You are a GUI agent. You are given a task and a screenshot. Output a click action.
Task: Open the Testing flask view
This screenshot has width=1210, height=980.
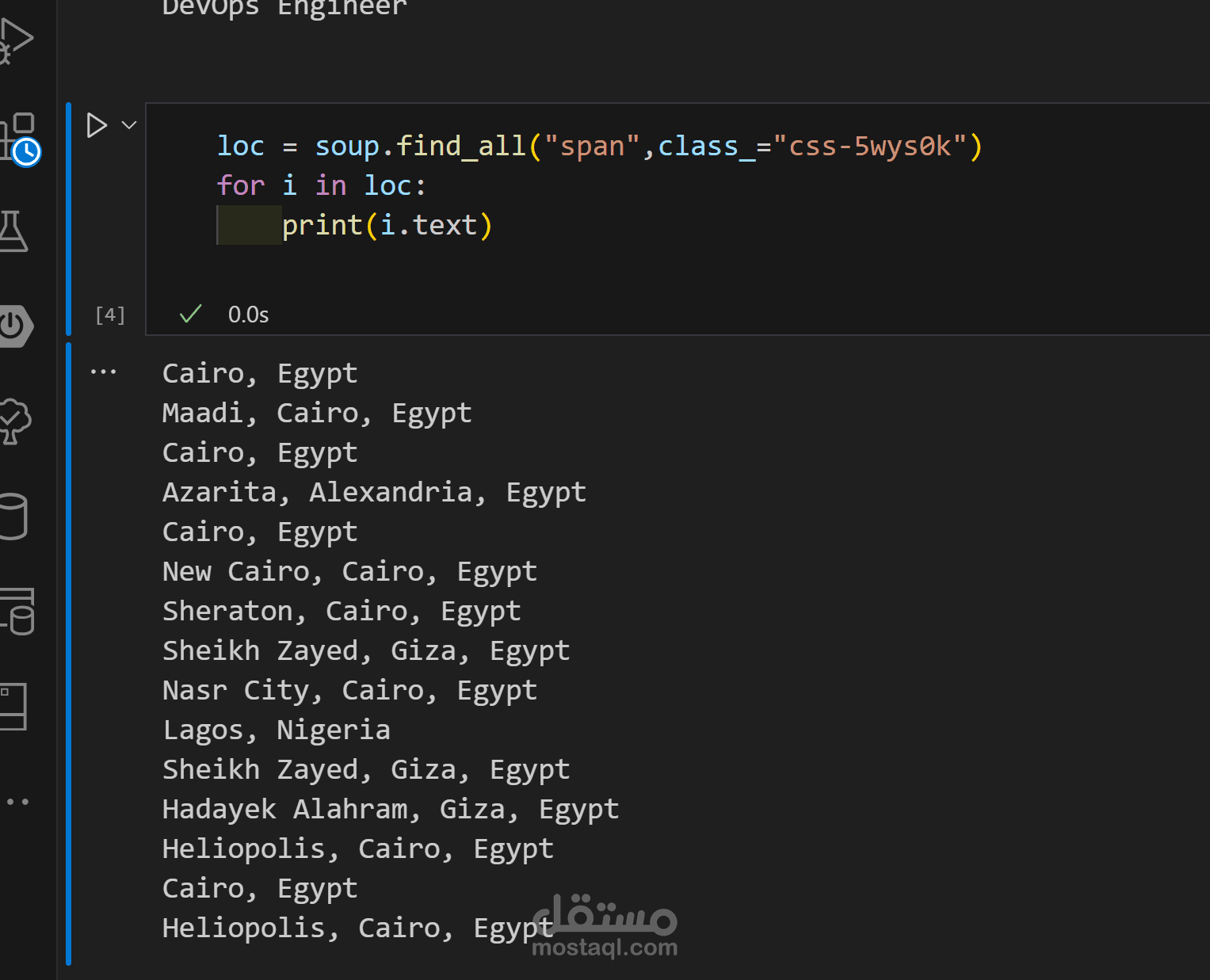click(x=13, y=231)
